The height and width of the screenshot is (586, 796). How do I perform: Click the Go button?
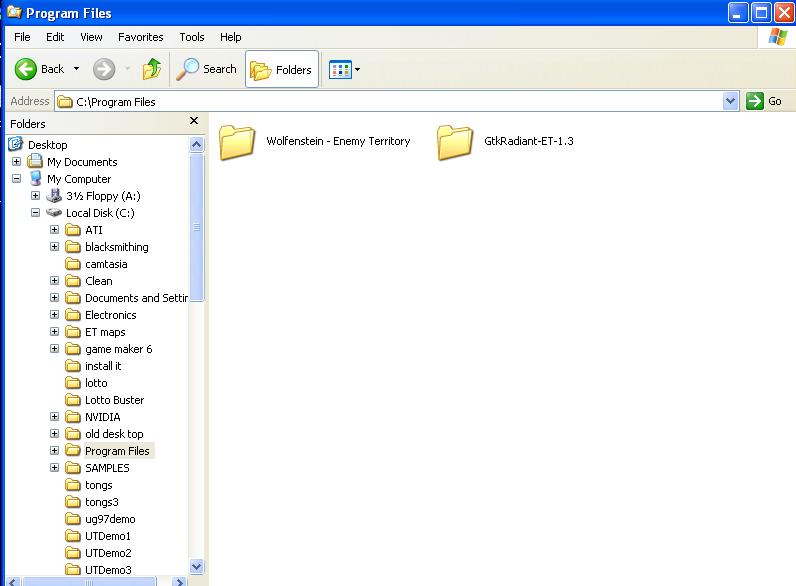point(765,101)
